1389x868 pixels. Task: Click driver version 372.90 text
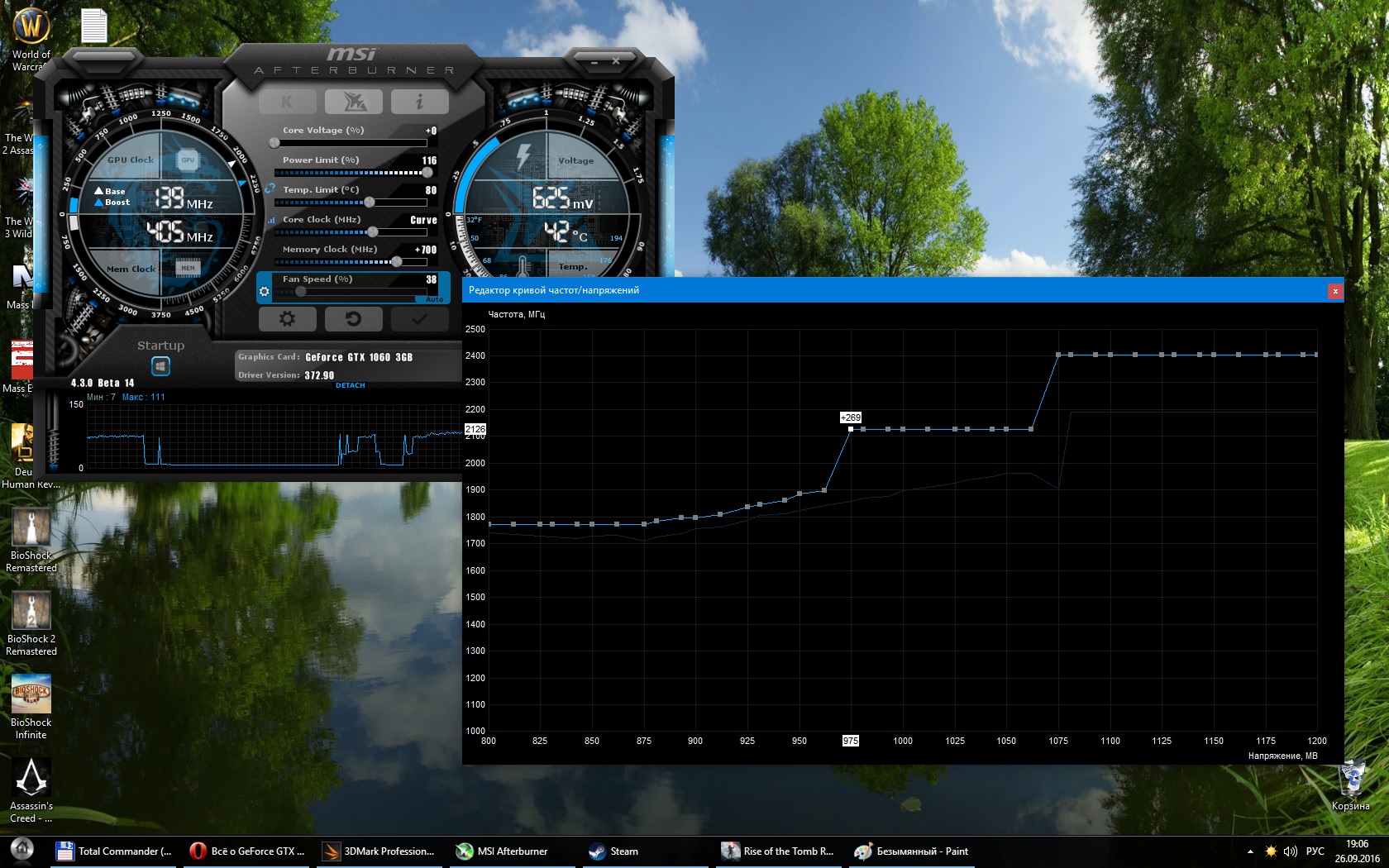[319, 375]
